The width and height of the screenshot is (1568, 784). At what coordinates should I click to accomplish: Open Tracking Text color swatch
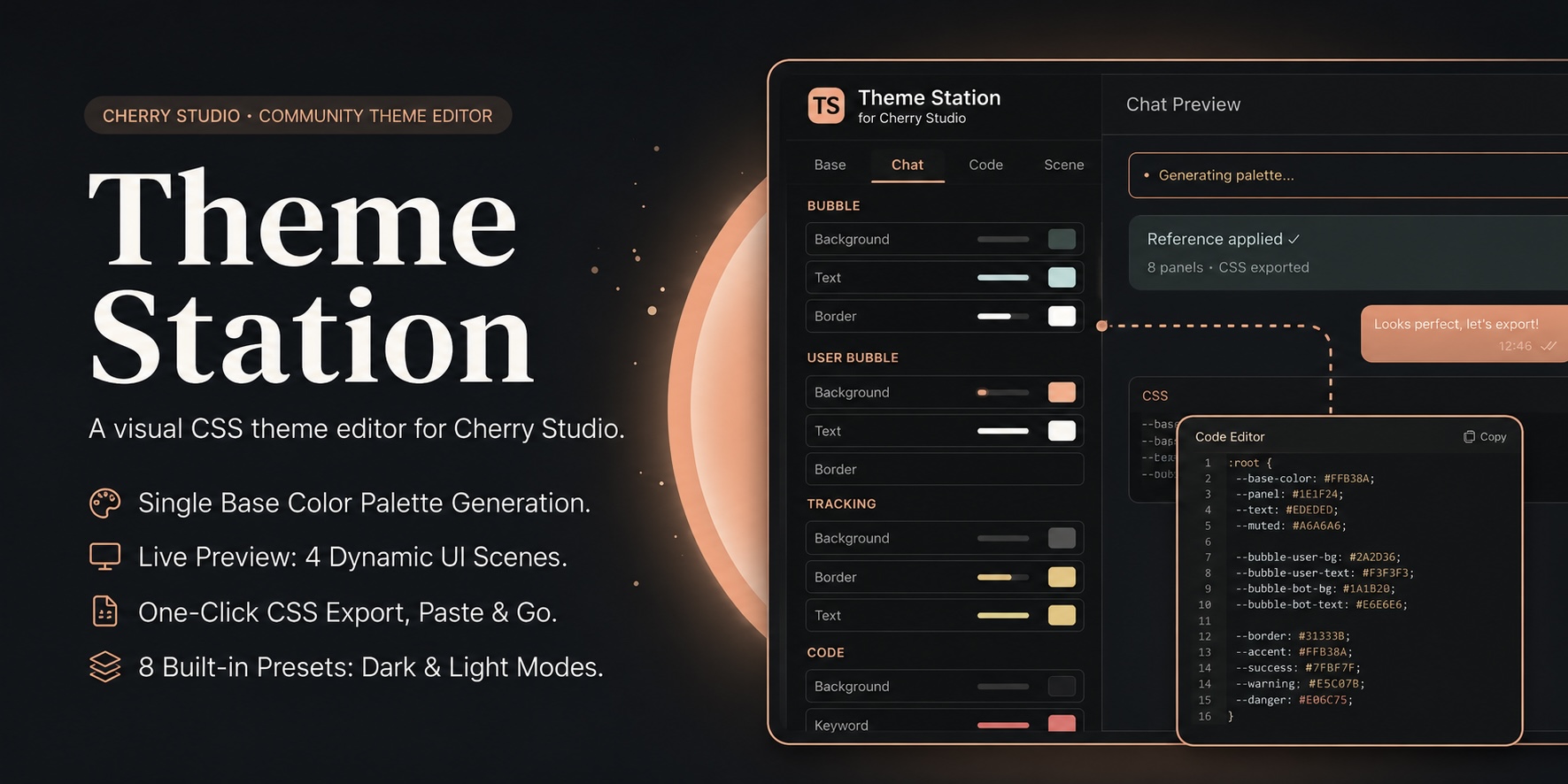tap(1062, 615)
